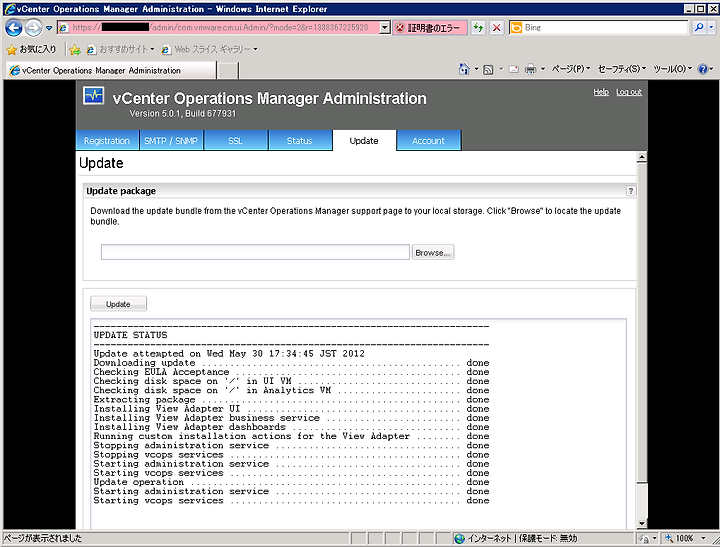Switch to the Account tab
The width and height of the screenshot is (720, 547).
click(428, 141)
